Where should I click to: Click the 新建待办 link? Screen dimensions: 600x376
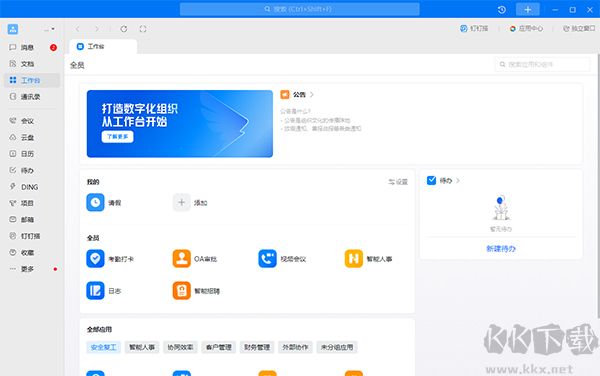(501, 249)
